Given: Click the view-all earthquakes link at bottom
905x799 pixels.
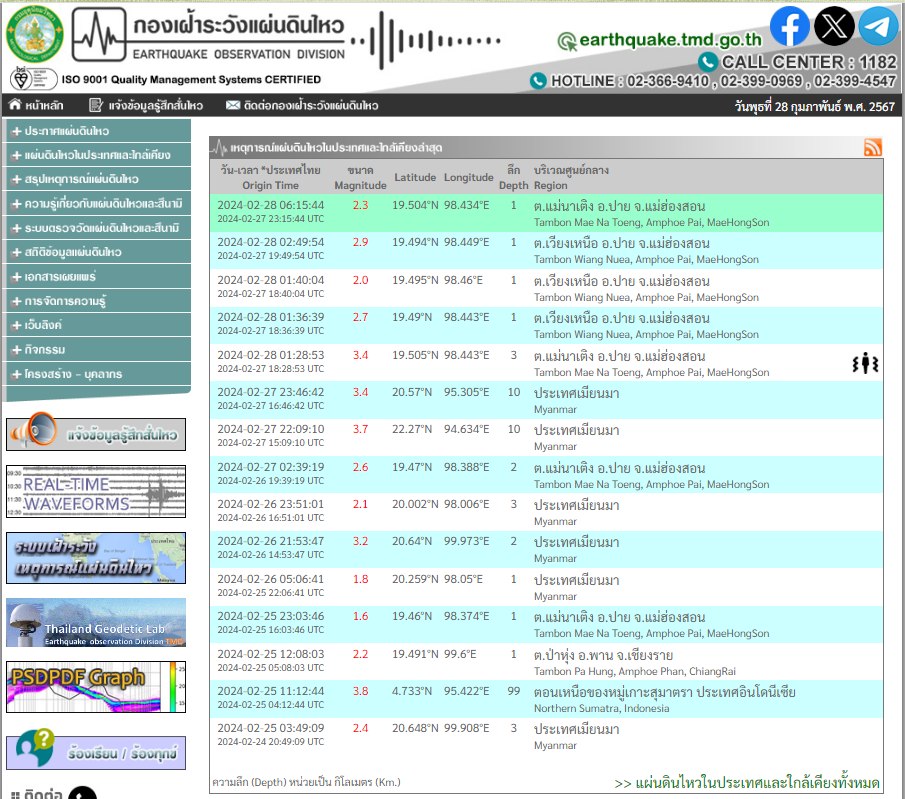Looking at the screenshot, I should pos(747,782).
